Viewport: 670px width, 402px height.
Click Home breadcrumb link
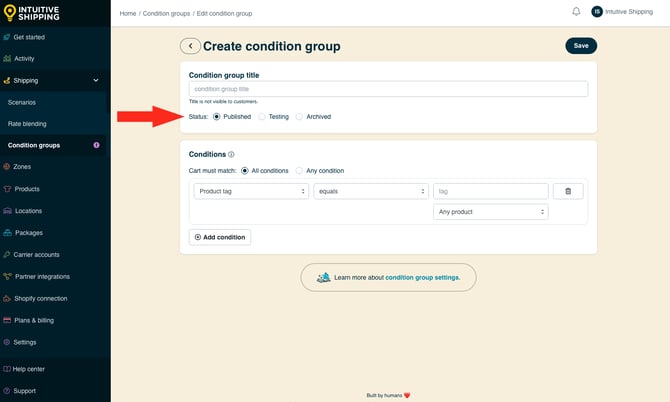[128, 13]
